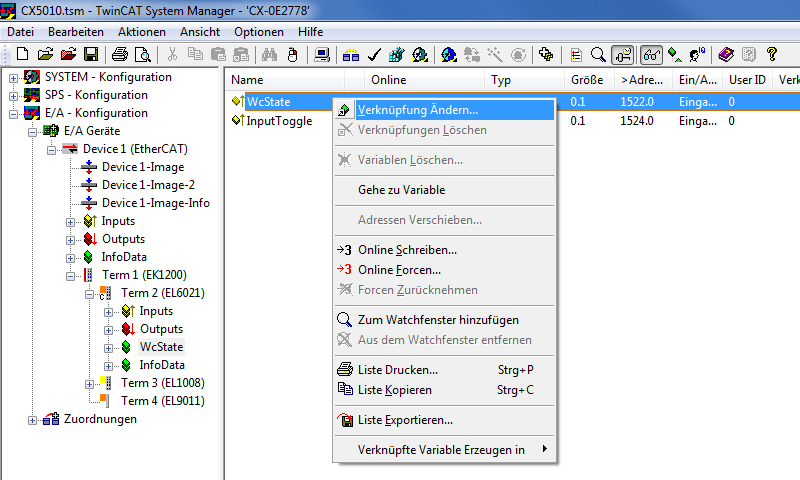
Task: Click the scissors Cut toolbar icon
Action: pyautogui.click(x=172, y=54)
